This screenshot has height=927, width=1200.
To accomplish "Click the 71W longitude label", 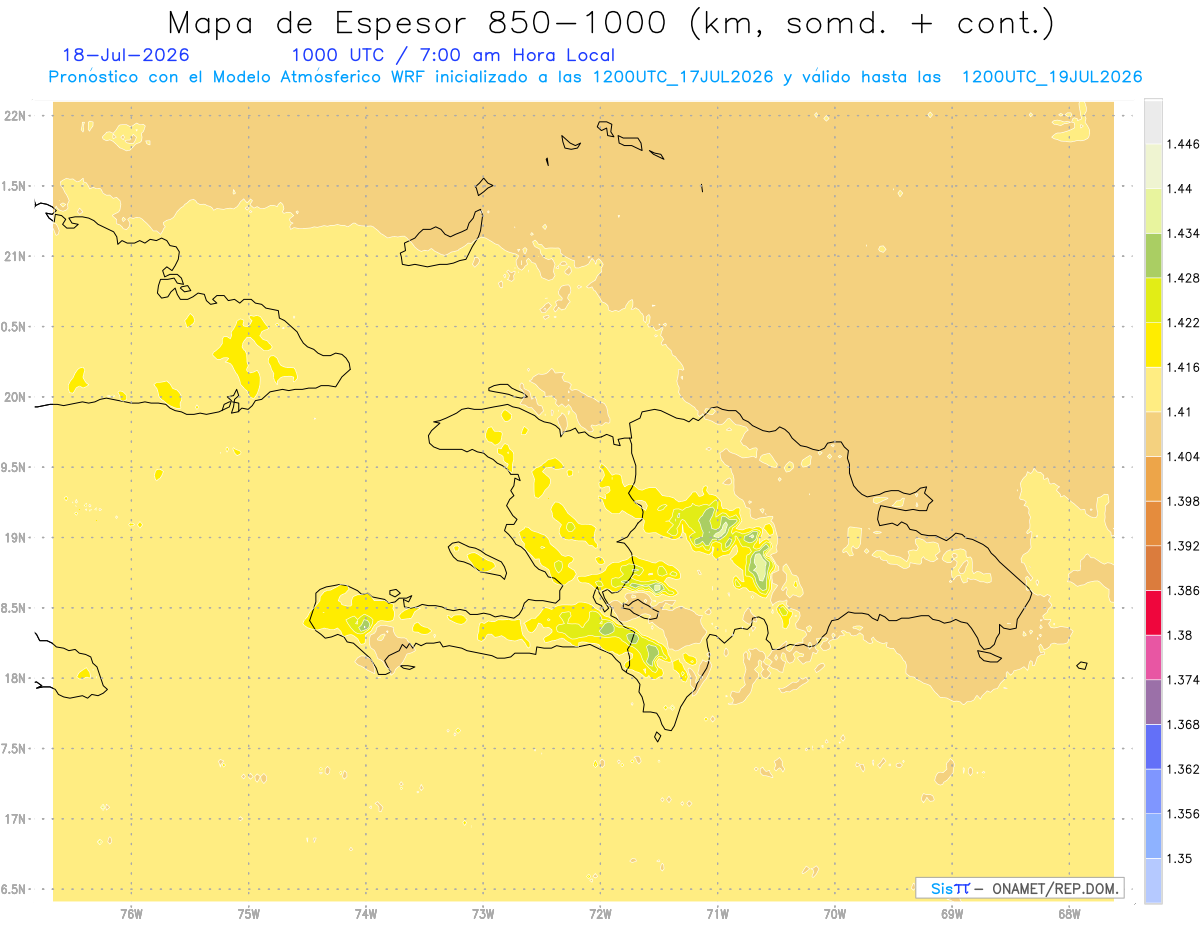I will (717, 913).
